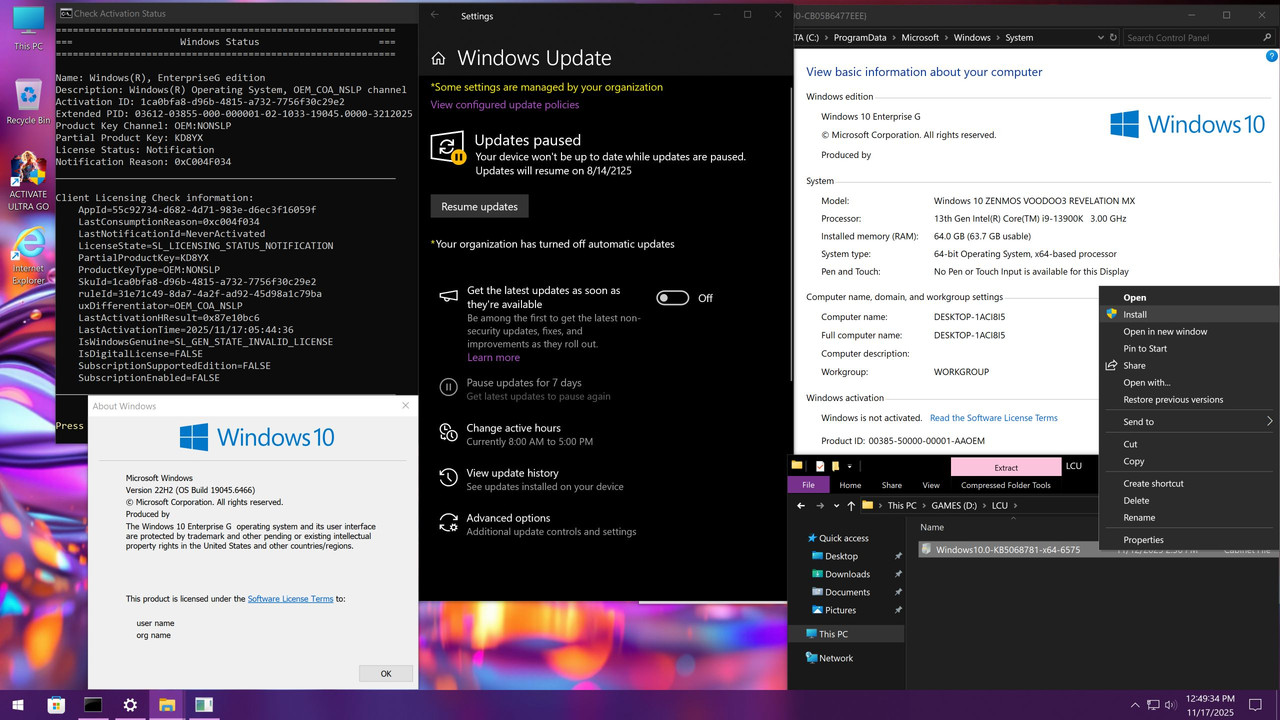1280x720 pixels.
Task: Expand the Send to submenu
Action: (1189, 422)
